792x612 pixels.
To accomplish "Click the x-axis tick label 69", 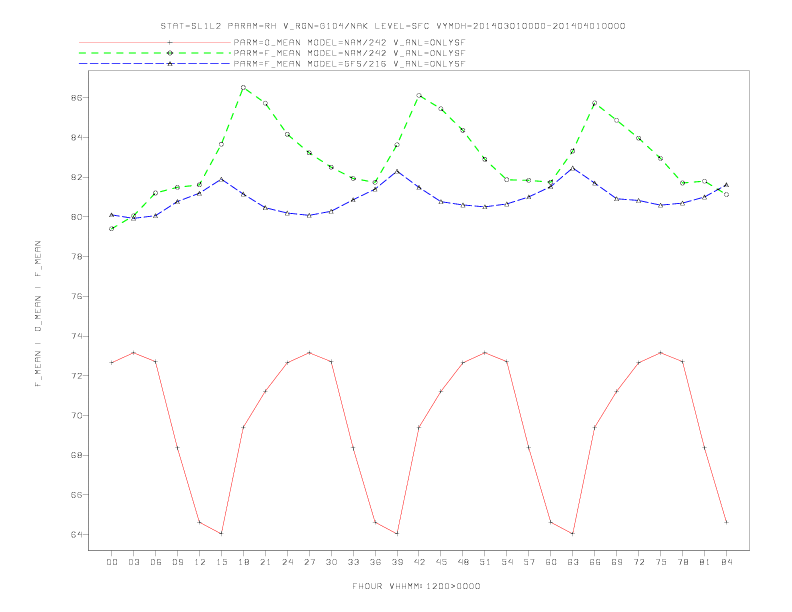I will click(x=617, y=562).
